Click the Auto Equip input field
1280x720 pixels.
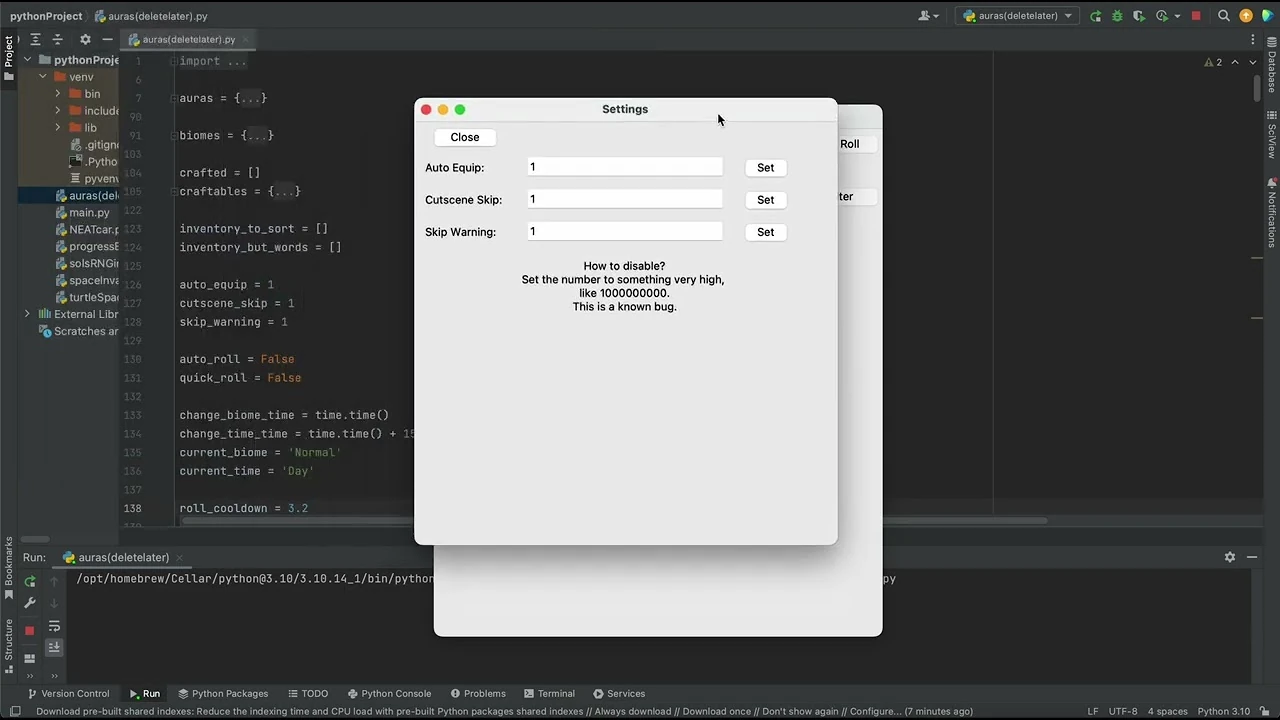(624, 167)
